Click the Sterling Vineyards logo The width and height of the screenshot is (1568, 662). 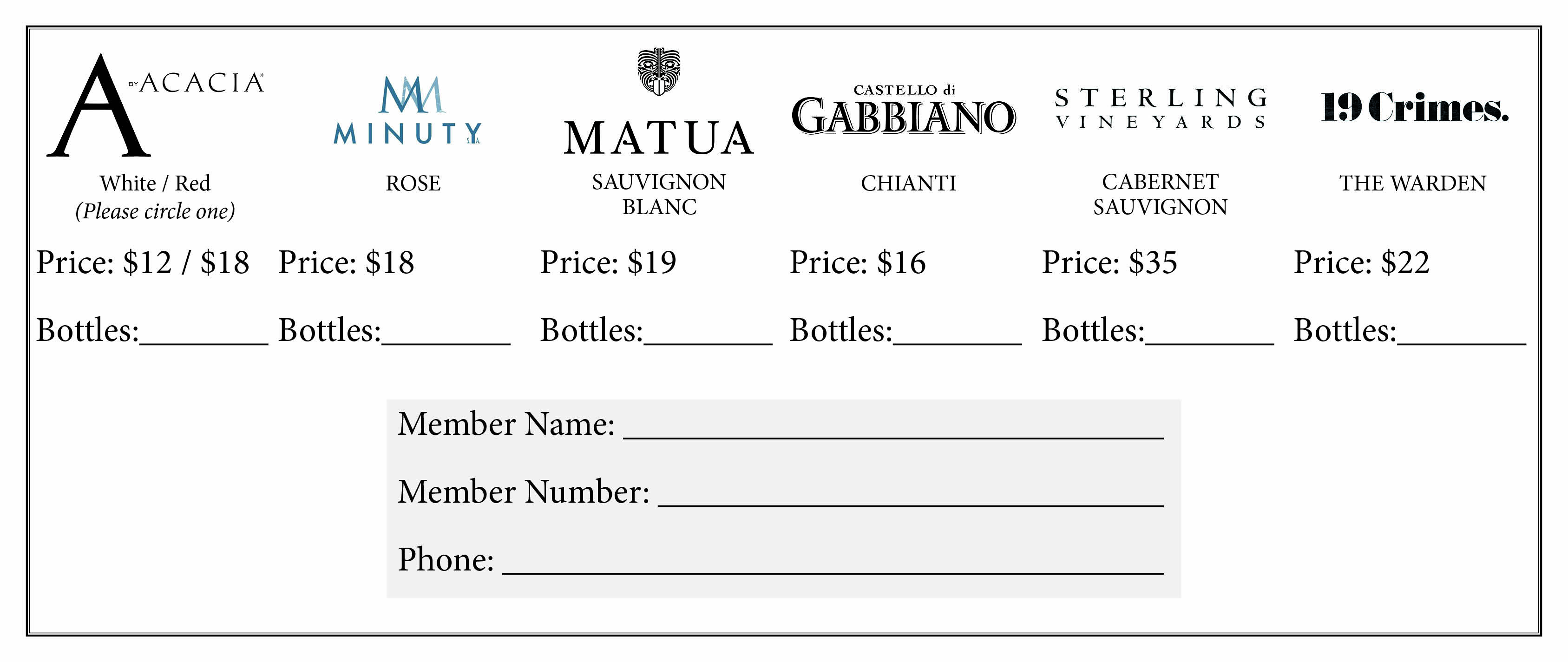pos(1161,109)
